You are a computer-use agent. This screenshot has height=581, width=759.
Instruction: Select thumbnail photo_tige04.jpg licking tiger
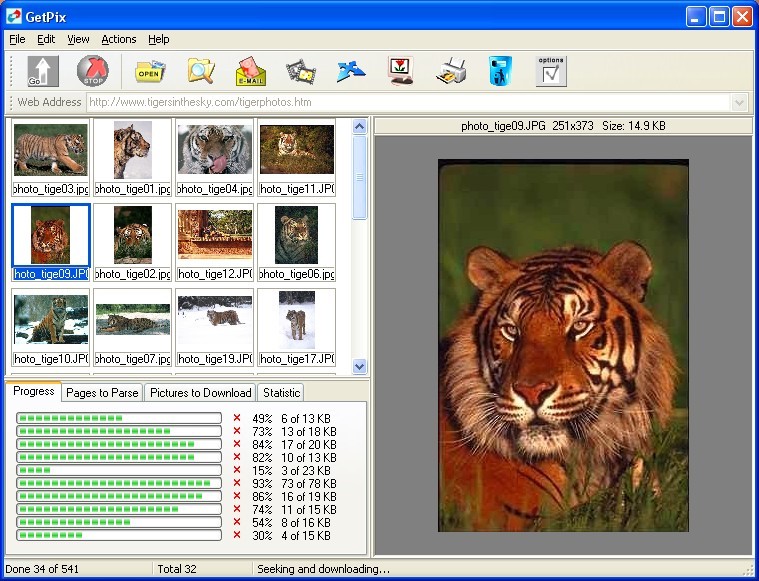214,158
